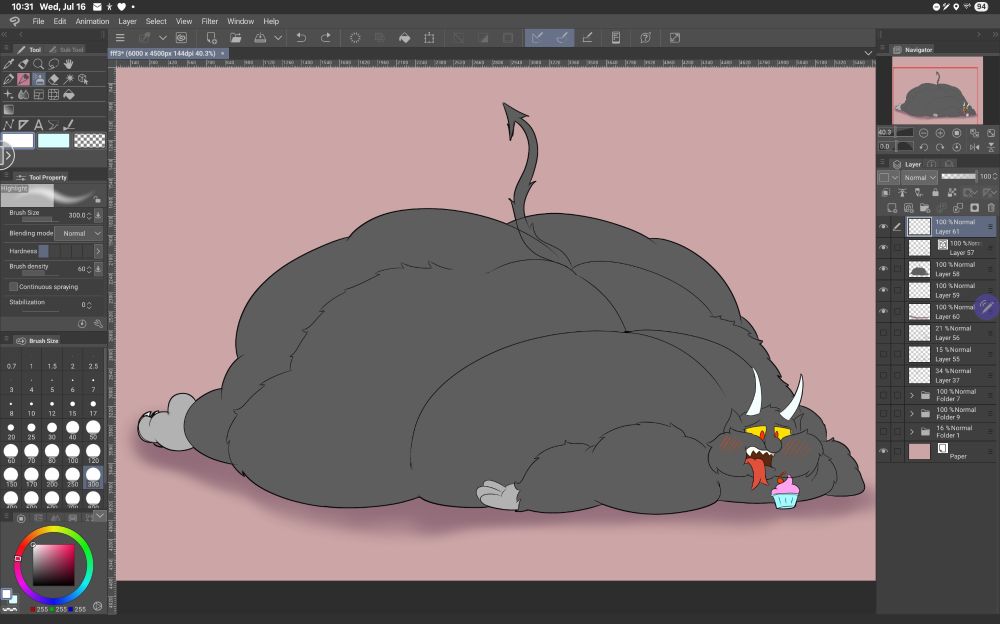Hide Layer 58 with its eye icon
Screen dimensions: 1000x624
coord(883,269)
